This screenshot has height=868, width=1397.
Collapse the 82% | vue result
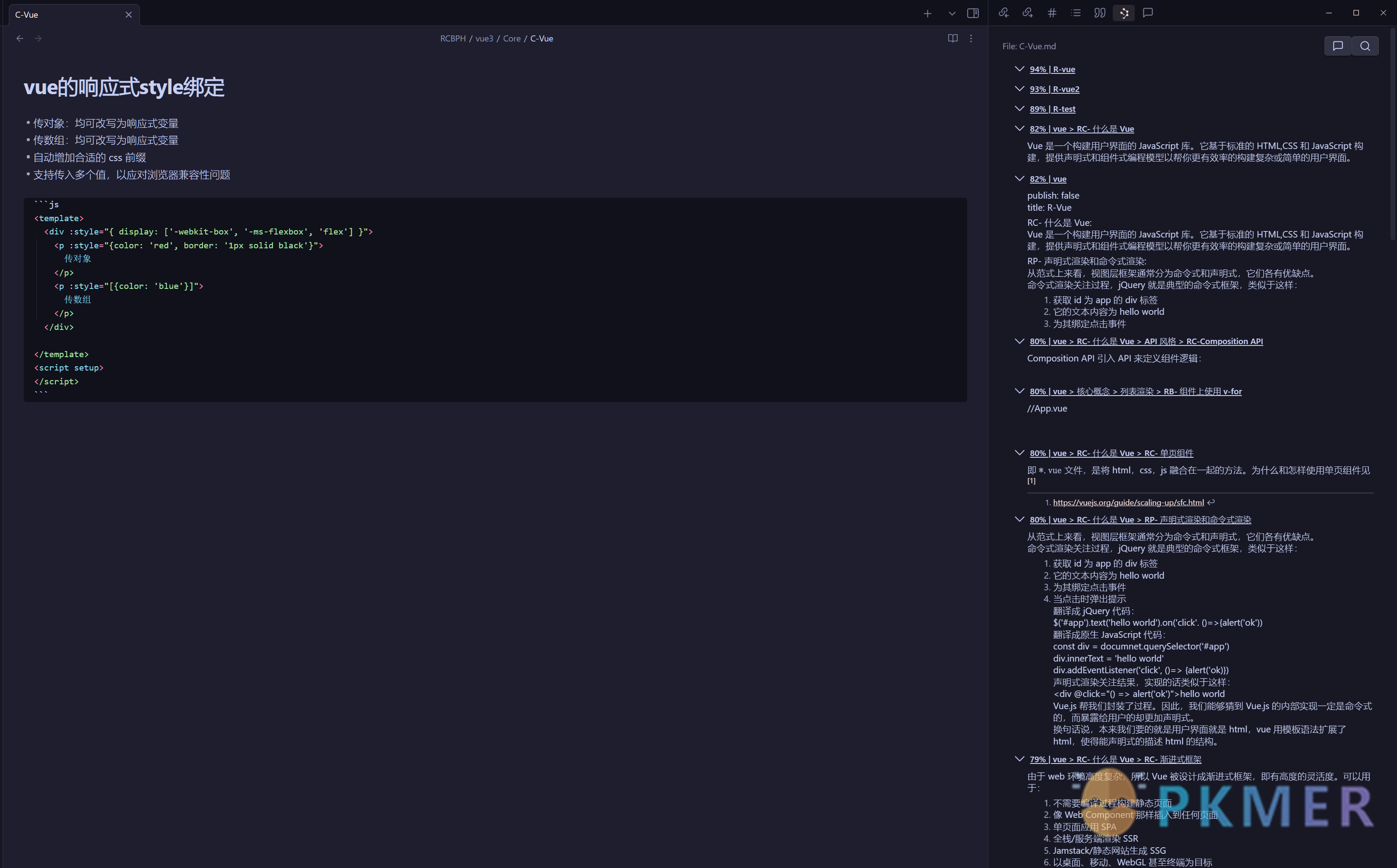tap(1019, 178)
